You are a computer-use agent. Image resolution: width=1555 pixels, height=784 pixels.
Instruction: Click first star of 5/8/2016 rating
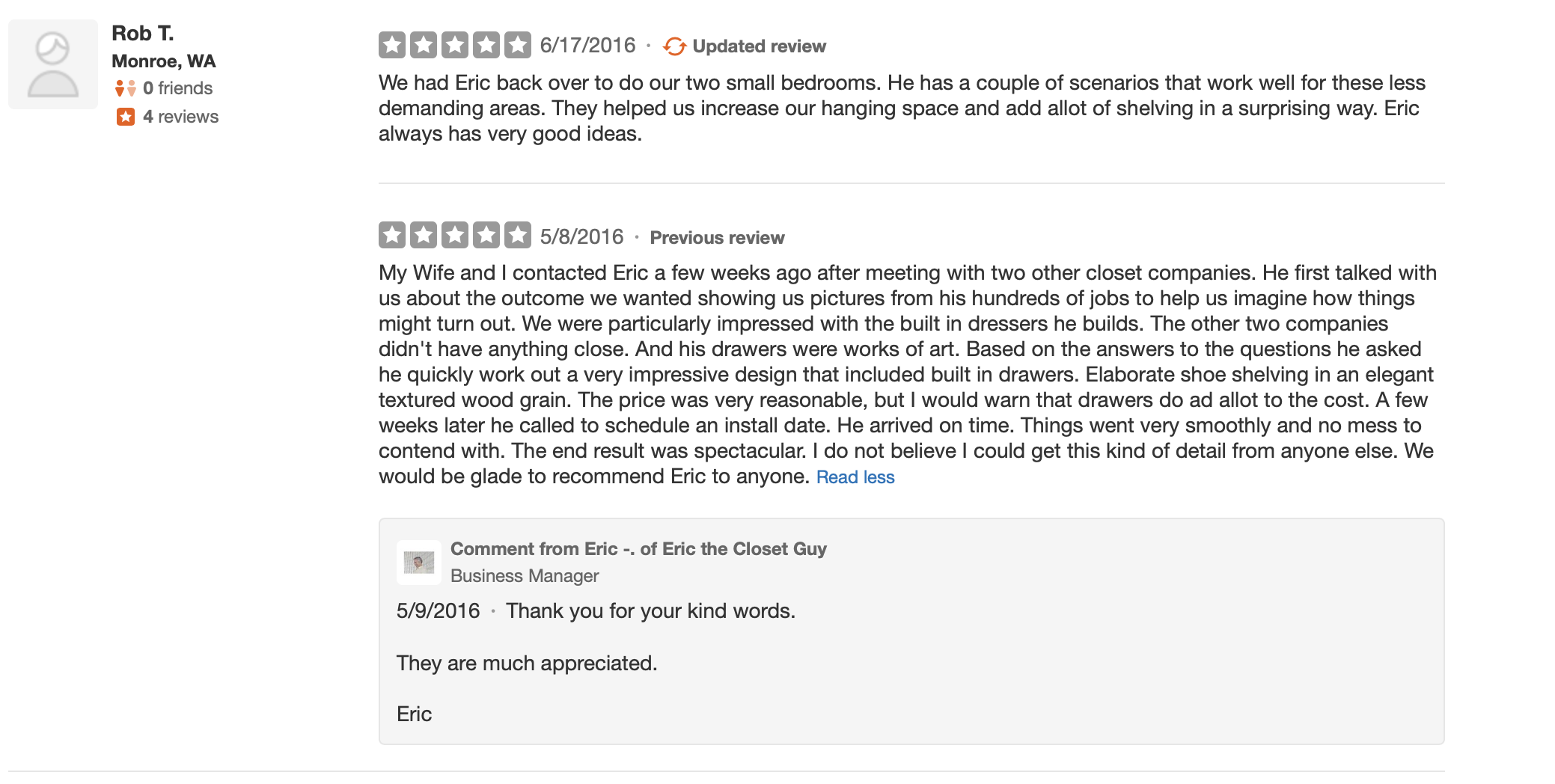392,235
